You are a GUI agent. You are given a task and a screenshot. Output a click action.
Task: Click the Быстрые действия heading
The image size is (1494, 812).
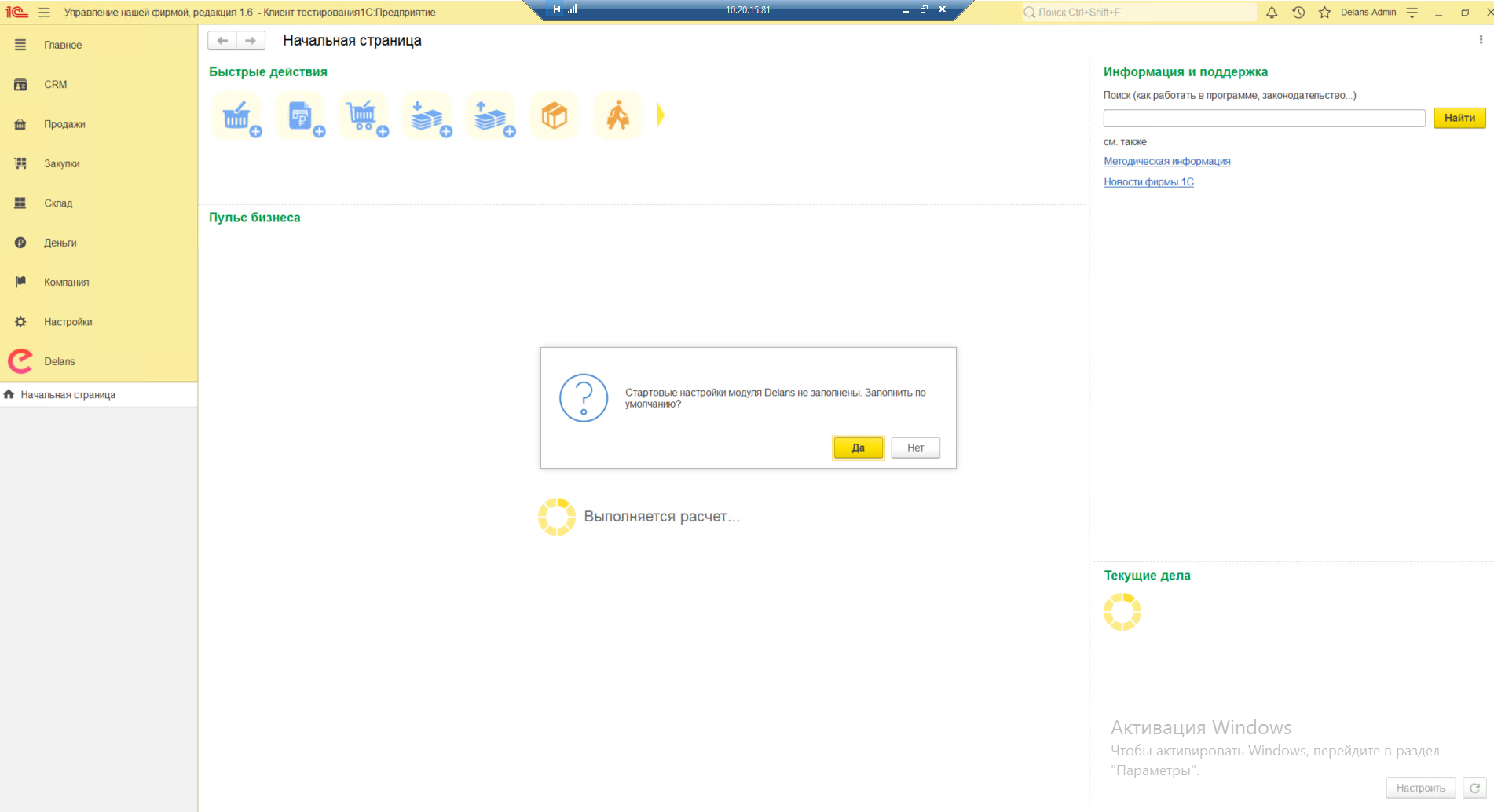268,71
